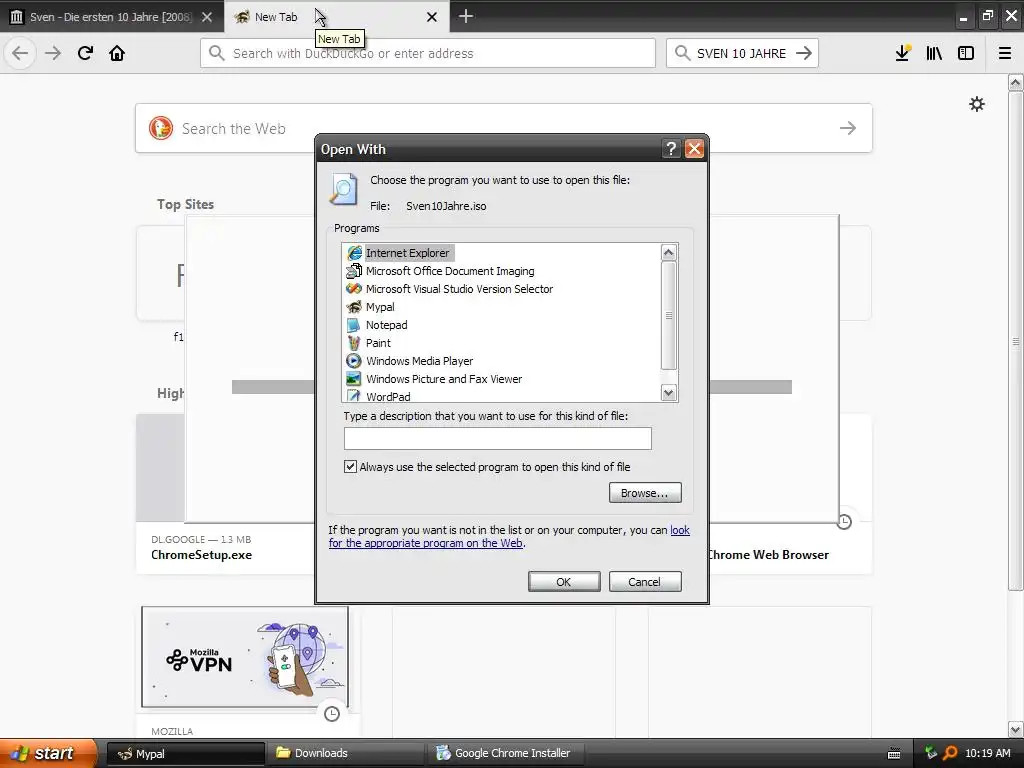Open the Downloads taskbar window
This screenshot has height=768, width=1024.
click(347, 754)
